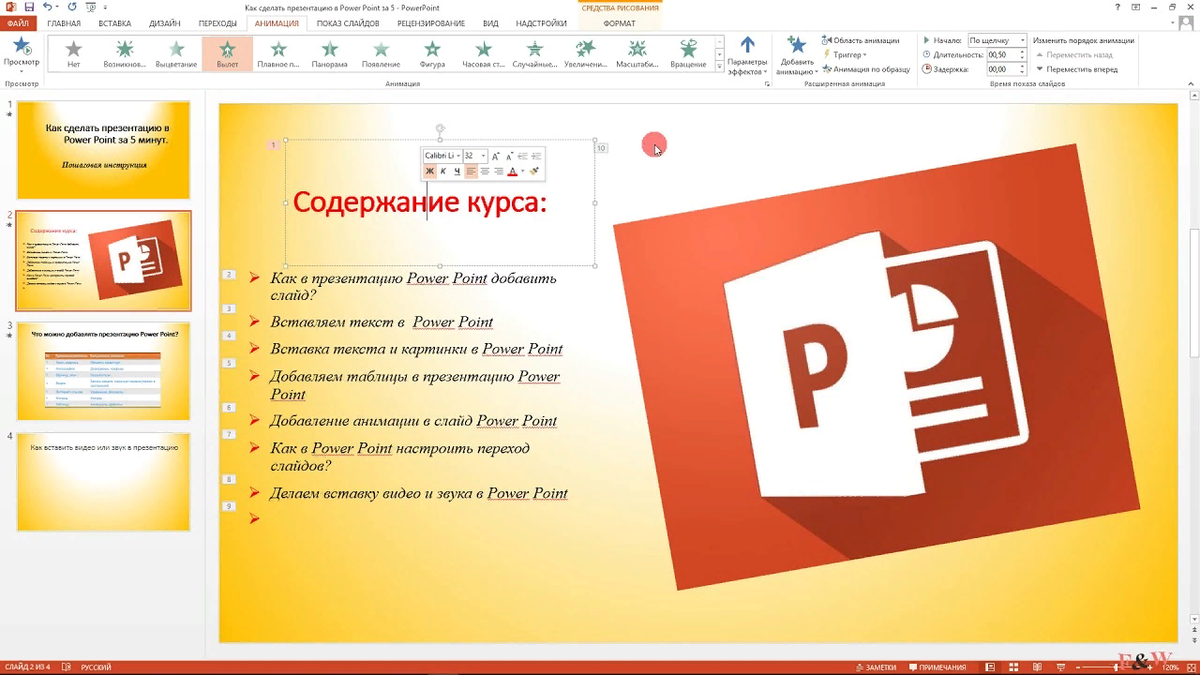1200x675 pixels.
Task: Expand the Триггер dropdown
Action: (x=845, y=55)
